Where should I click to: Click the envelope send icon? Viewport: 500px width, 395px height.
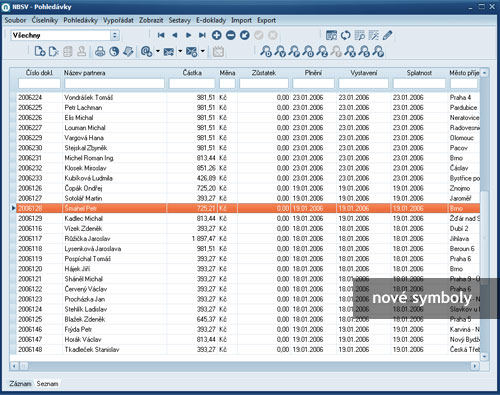click(169, 52)
